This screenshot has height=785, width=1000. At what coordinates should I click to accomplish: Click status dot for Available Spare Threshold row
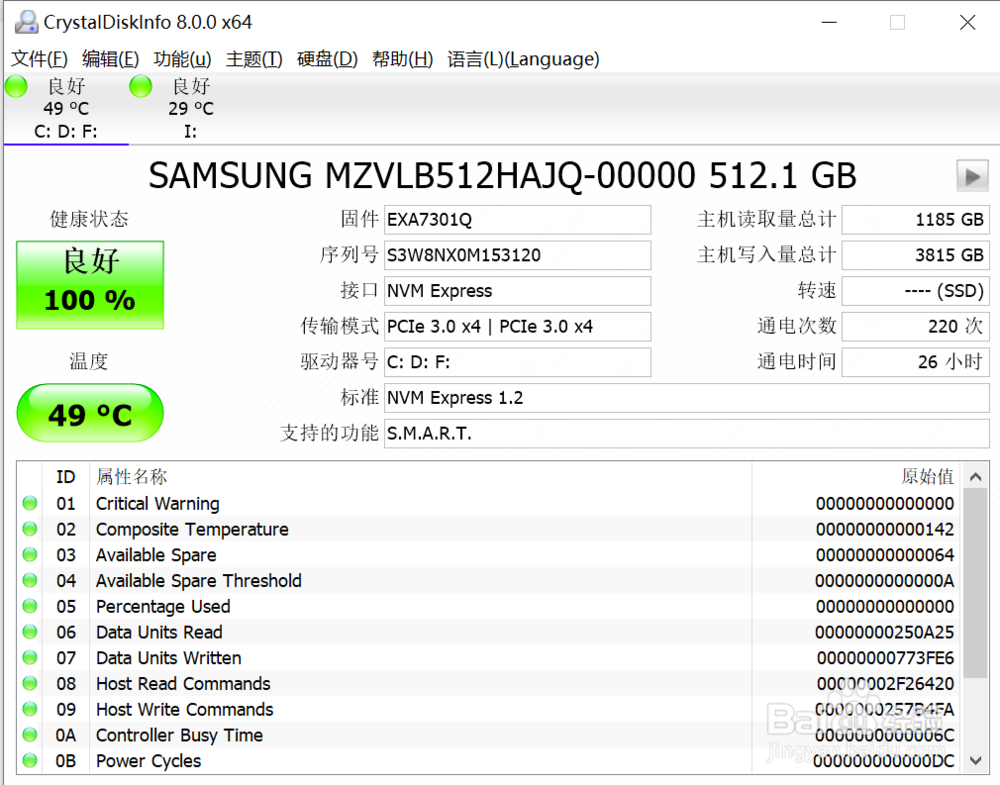point(30,580)
